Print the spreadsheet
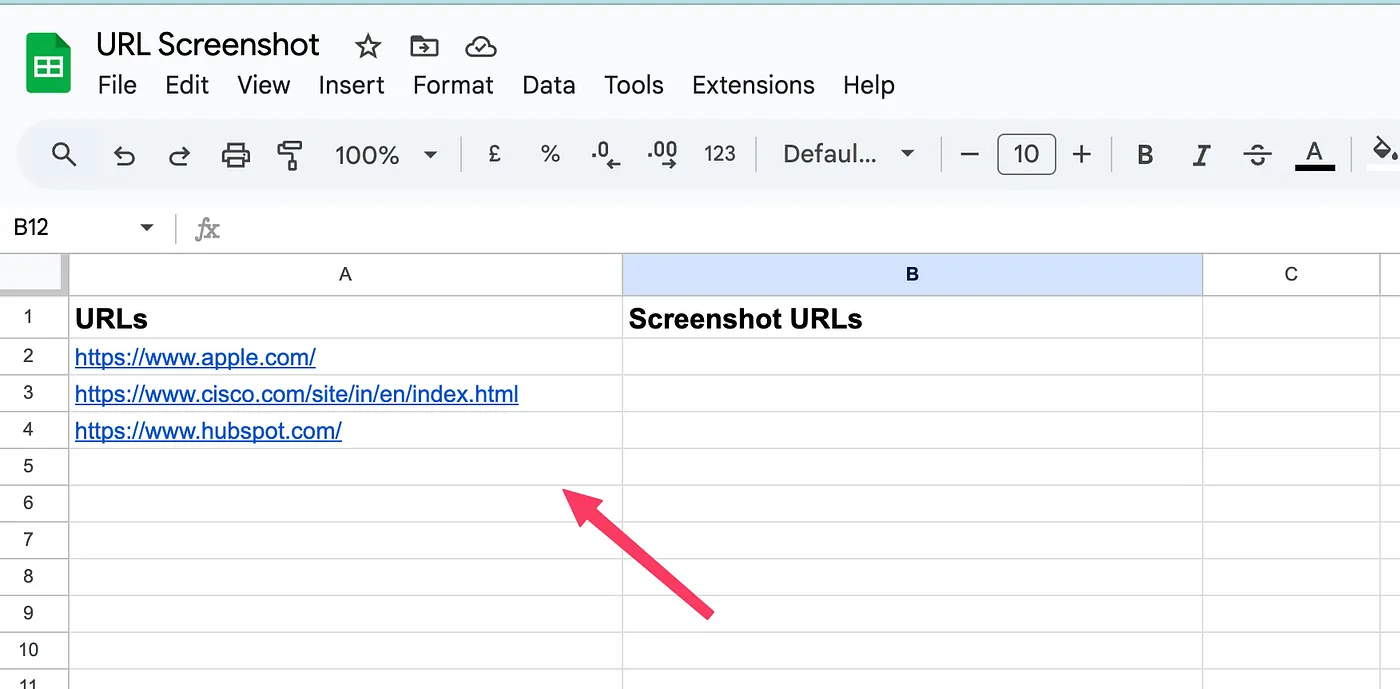This screenshot has height=689, width=1400. pos(235,154)
